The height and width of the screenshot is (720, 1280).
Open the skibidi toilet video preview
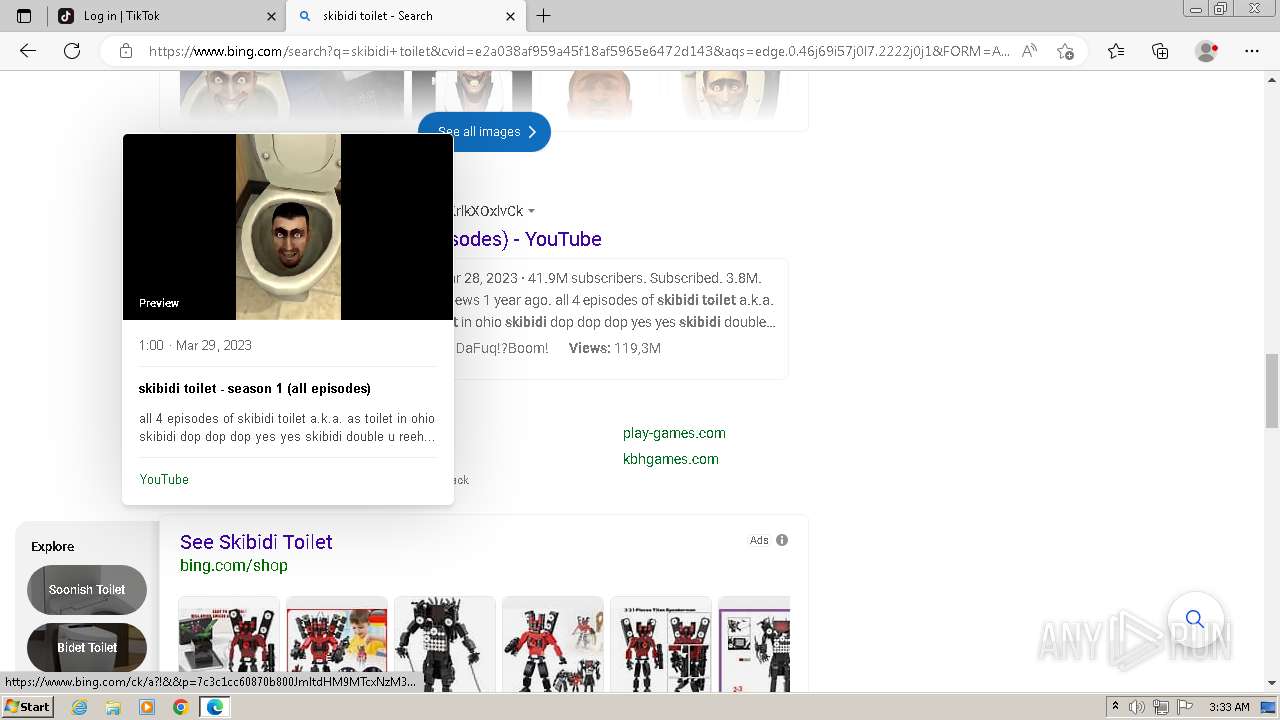coord(288,227)
